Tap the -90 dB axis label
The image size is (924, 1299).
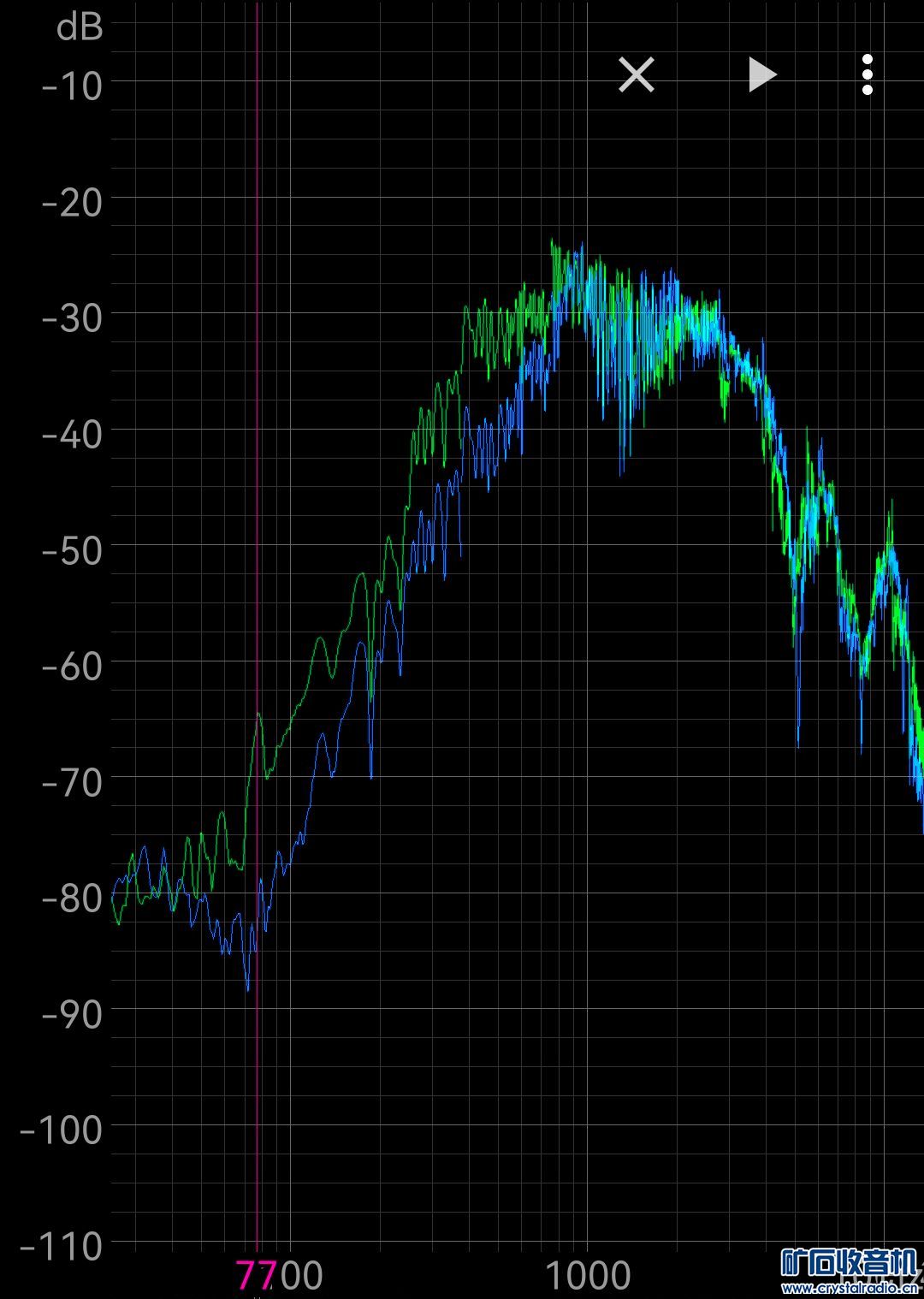[x=72, y=1014]
